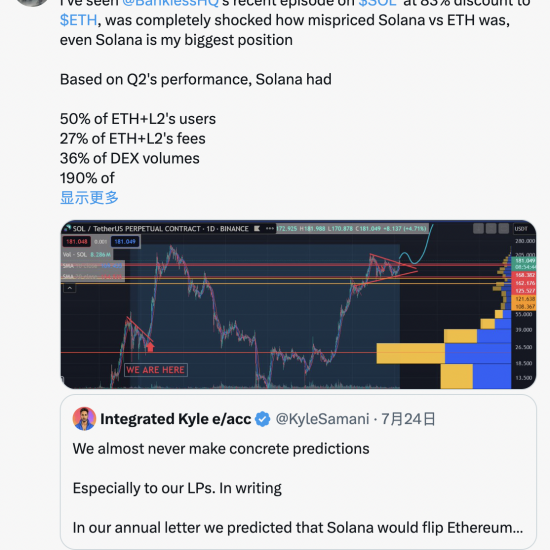Collapse the chart legend caret

(x=70, y=288)
